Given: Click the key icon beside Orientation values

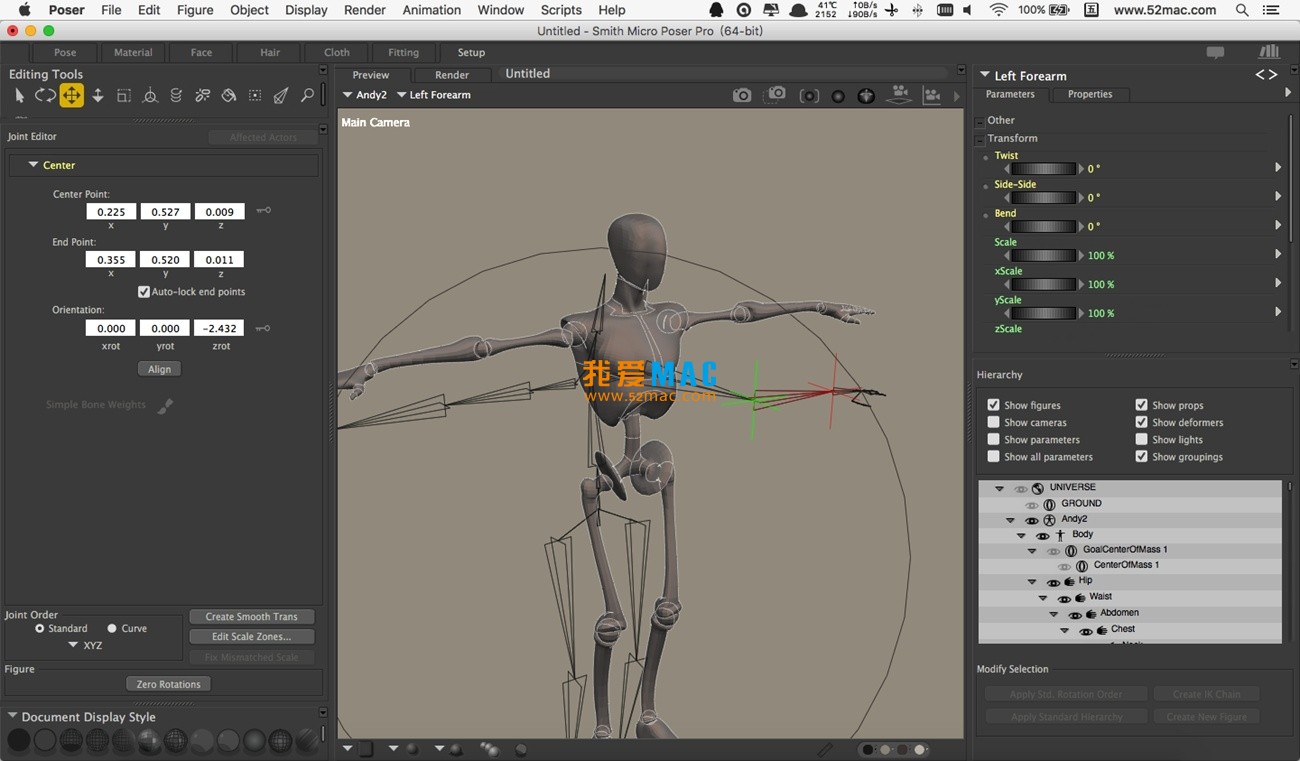Looking at the screenshot, I should point(263,328).
